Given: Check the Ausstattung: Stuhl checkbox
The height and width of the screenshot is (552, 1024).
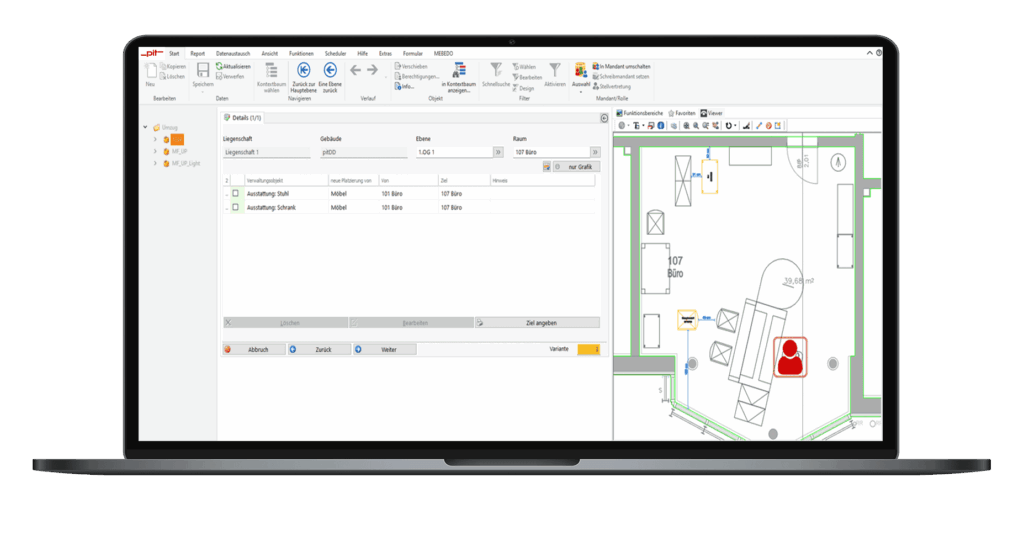Looking at the screenshot, I should (x=236, y=193).
